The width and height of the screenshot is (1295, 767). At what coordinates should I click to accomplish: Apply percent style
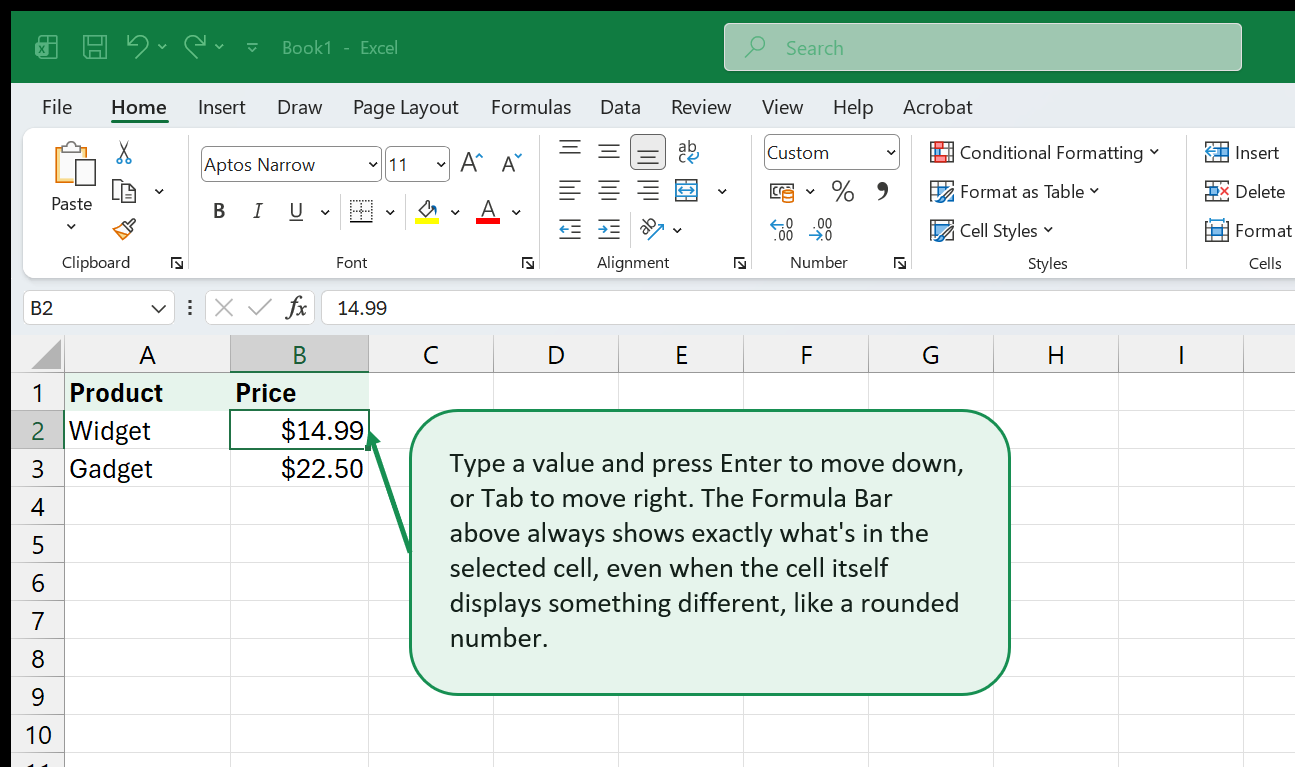coord(843,191)
